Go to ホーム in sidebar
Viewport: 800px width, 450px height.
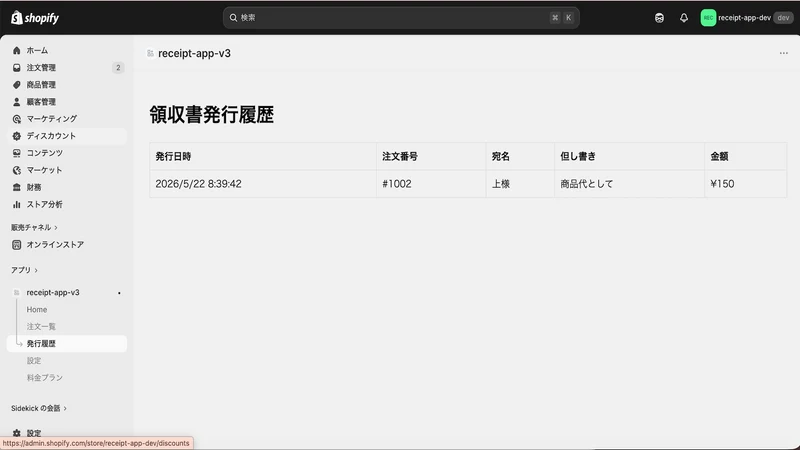coord(67,51)
